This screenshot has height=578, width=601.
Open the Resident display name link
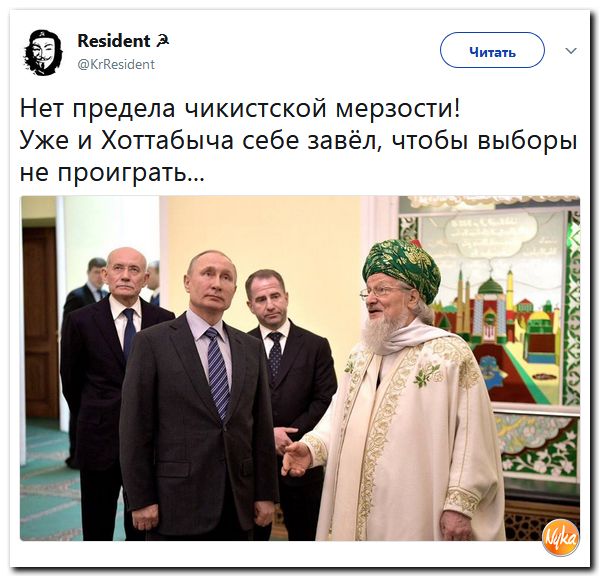113,41
